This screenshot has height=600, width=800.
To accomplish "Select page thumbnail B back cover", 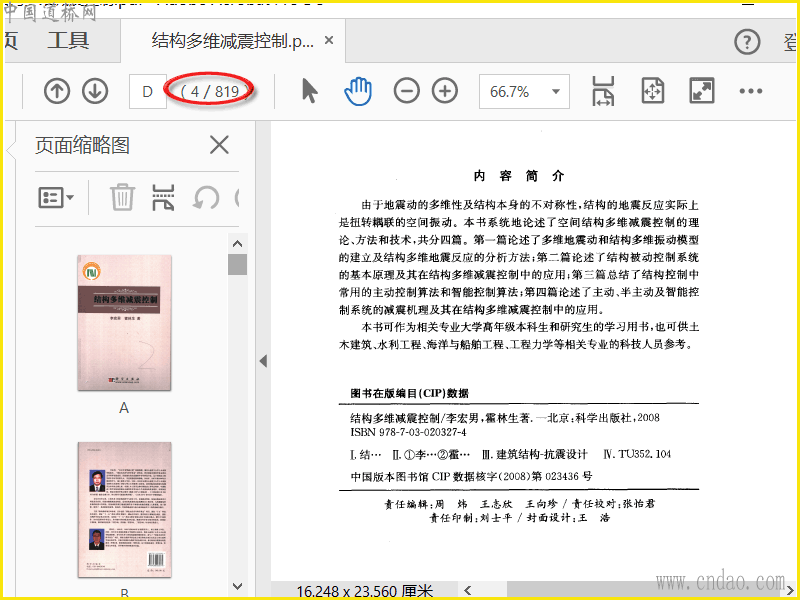I will (x=124, y=510).
